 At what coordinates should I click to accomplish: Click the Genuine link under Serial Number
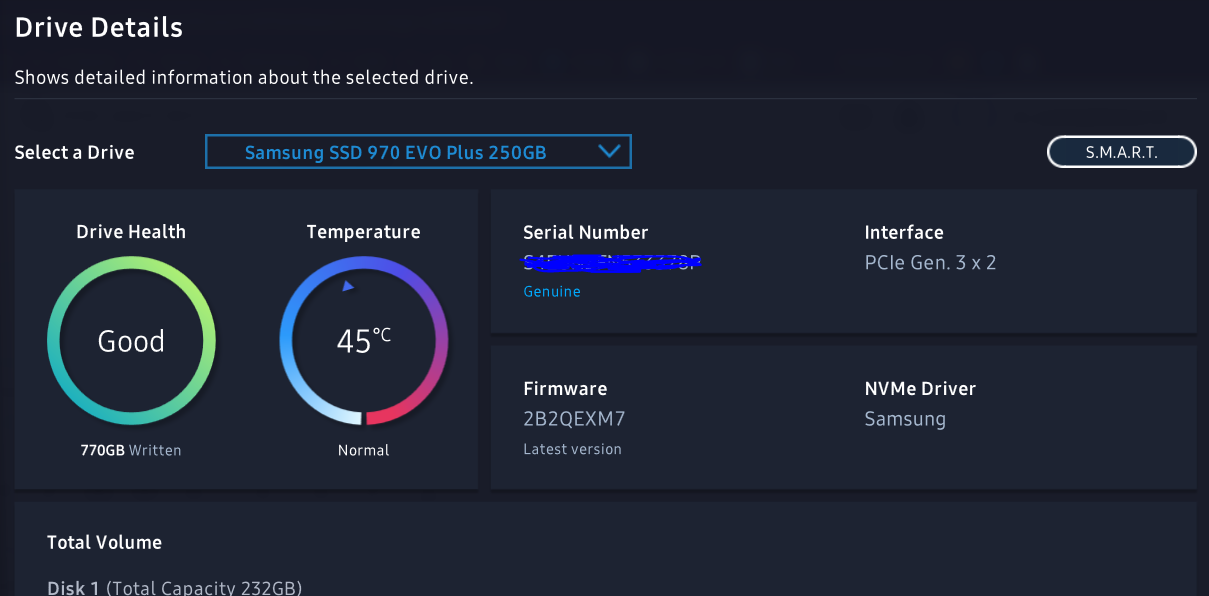pos(551,292)
